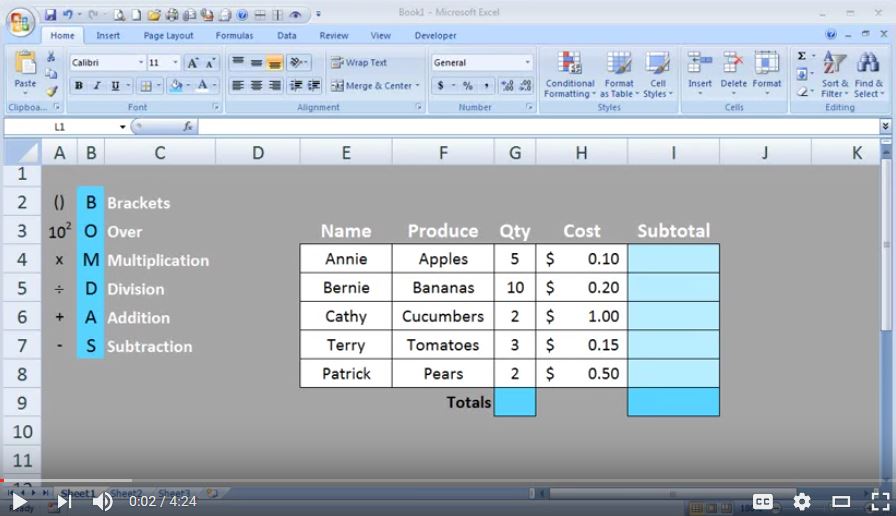Save the workbook from Quick Access Toolbar
Image resolution: width=896 pixels, height=516 pixels.
click(x=50, y=14)
